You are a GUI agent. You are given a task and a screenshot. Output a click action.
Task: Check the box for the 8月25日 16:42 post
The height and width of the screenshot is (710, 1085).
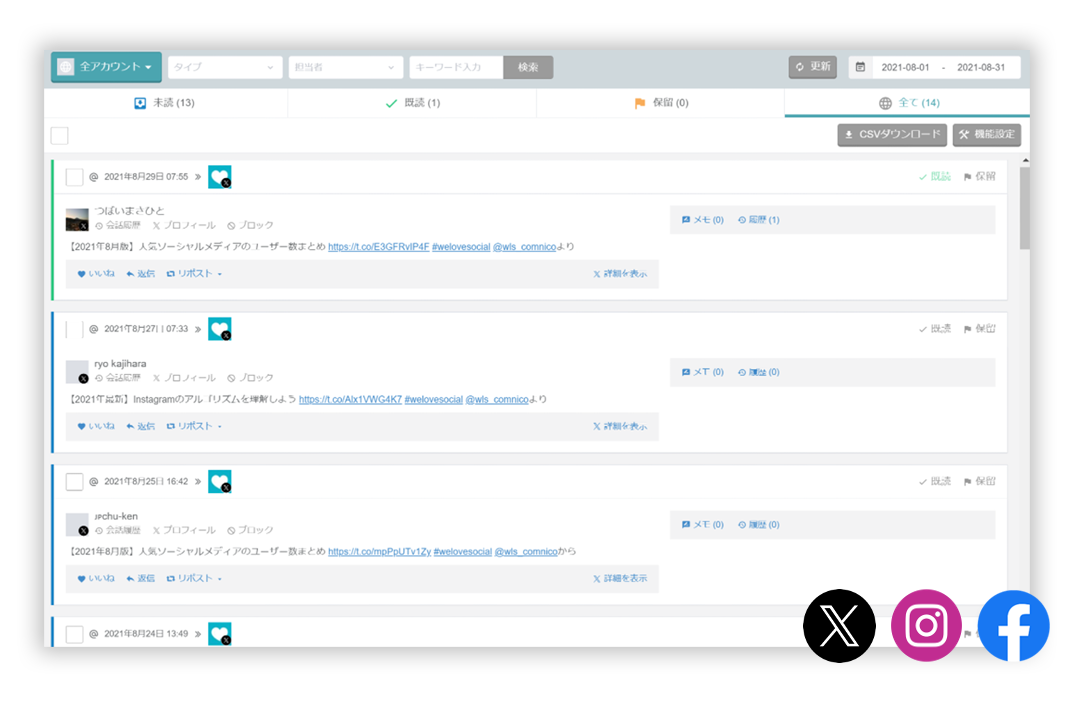tap(74, 481)
